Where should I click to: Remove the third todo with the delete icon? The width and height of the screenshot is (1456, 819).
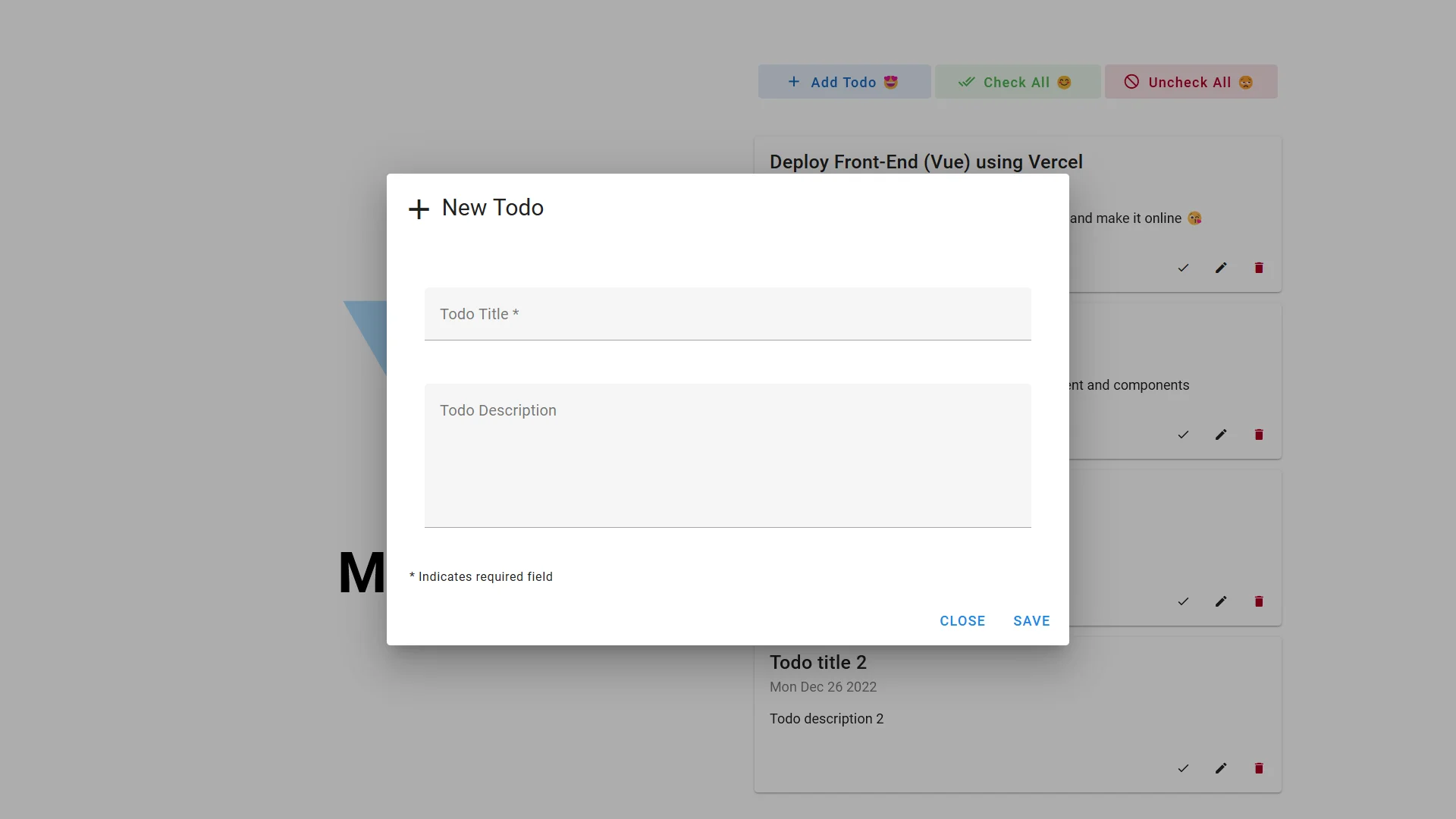point(1259,601)
